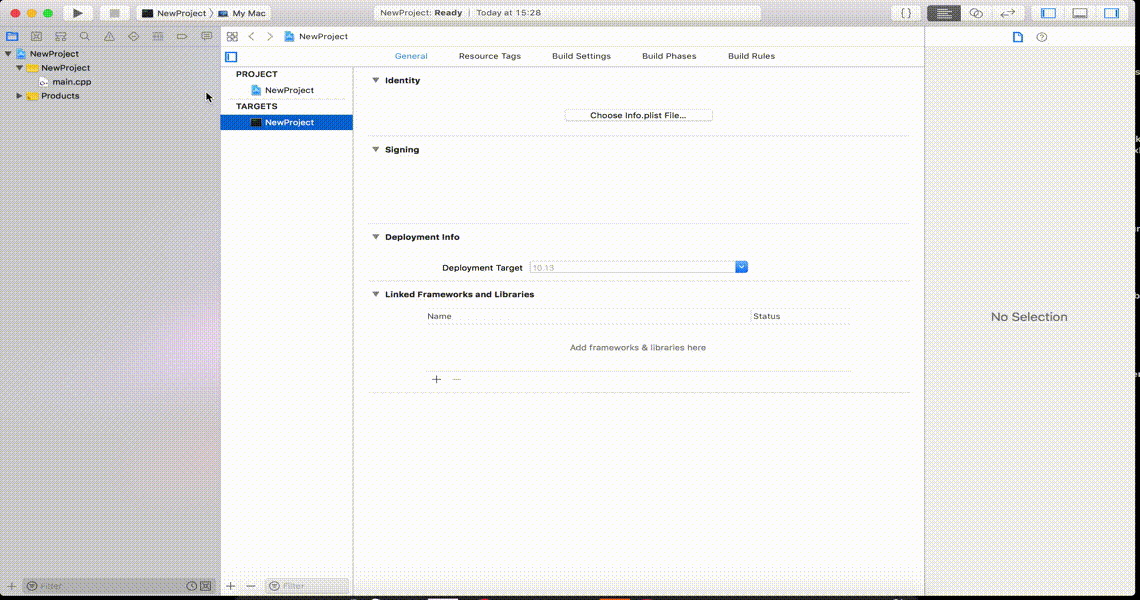Open the Test navigator diamond icon

133,36
